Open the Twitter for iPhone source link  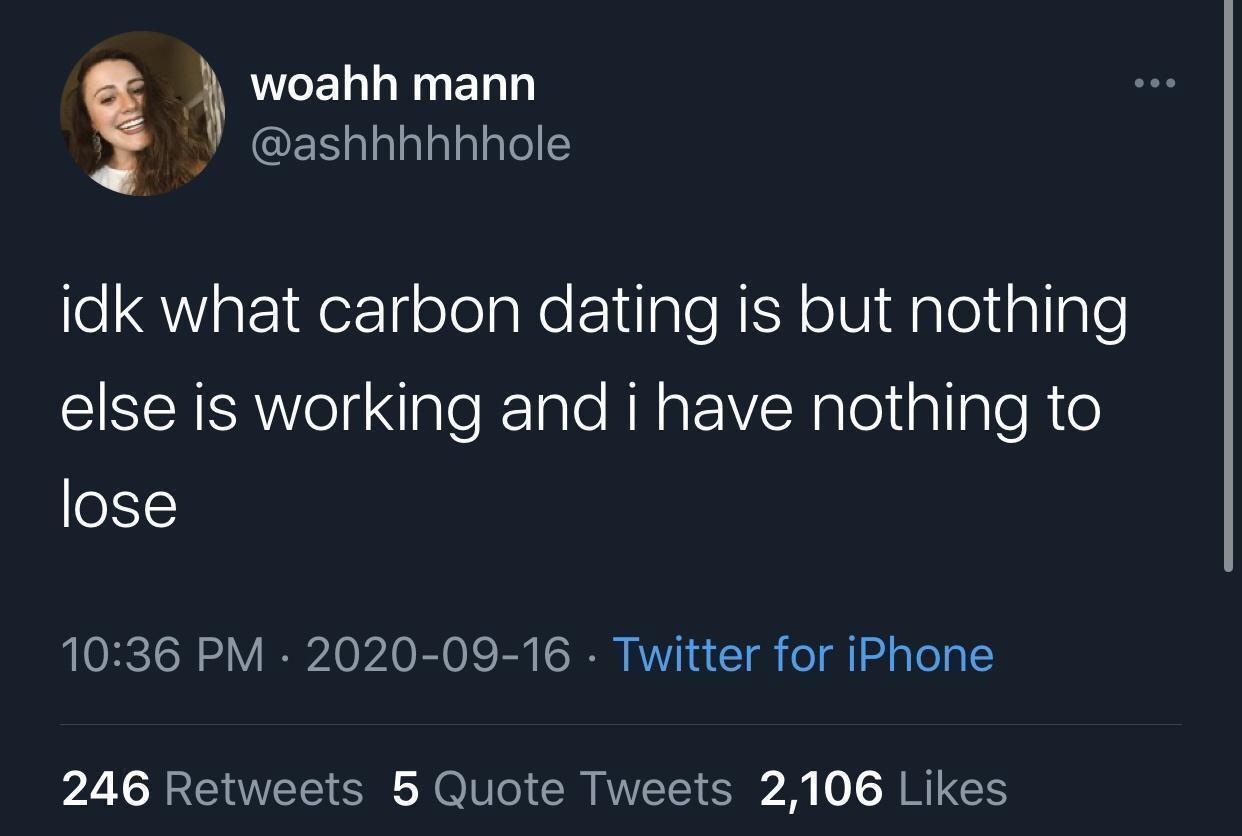pos(802,654)
